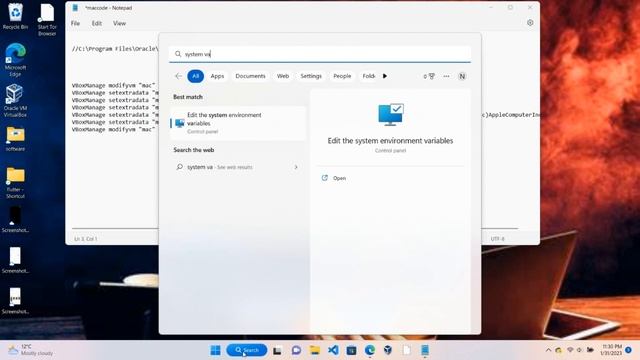Open the Notepad Edit menu

[x=97, y=23]
